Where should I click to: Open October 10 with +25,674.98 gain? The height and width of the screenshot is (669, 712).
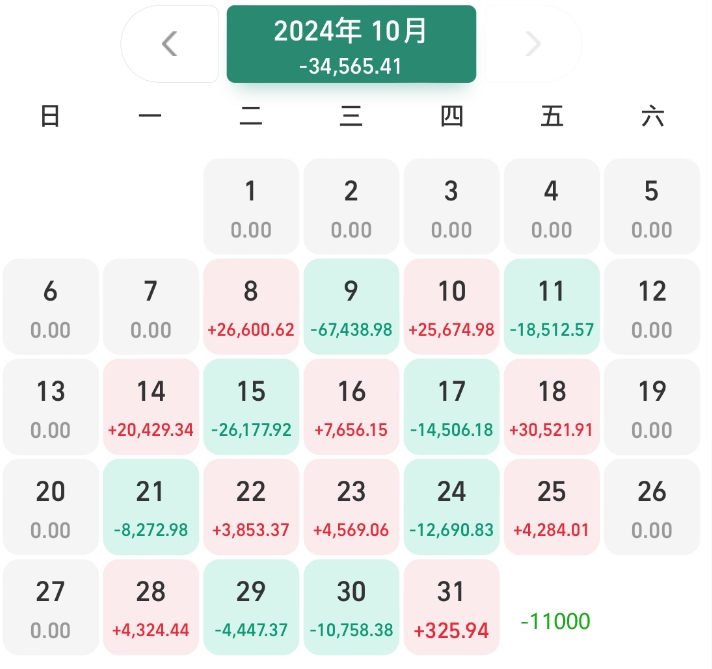[x=452, y=307]
